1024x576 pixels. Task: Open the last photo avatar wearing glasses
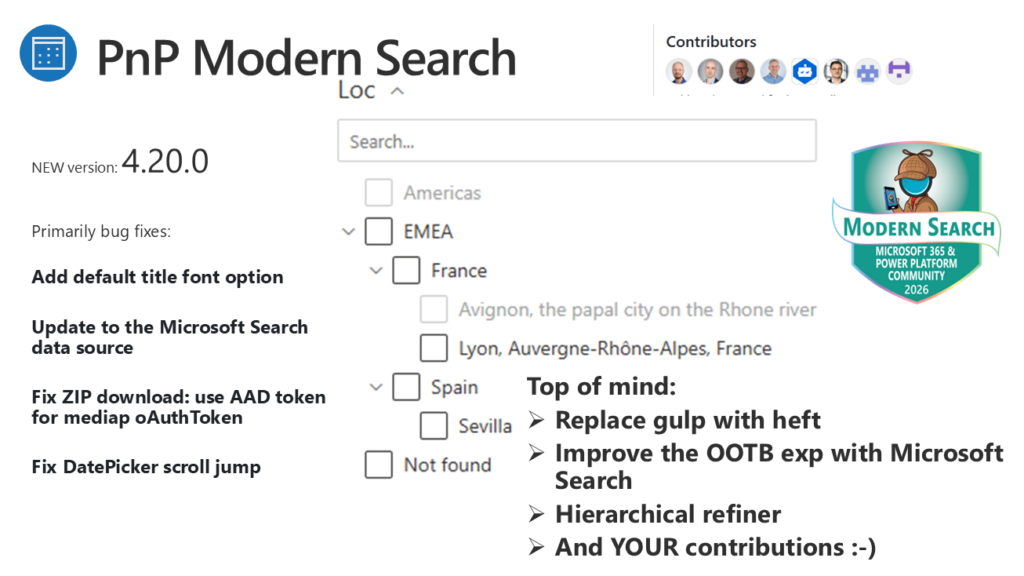tap(836, 71)
